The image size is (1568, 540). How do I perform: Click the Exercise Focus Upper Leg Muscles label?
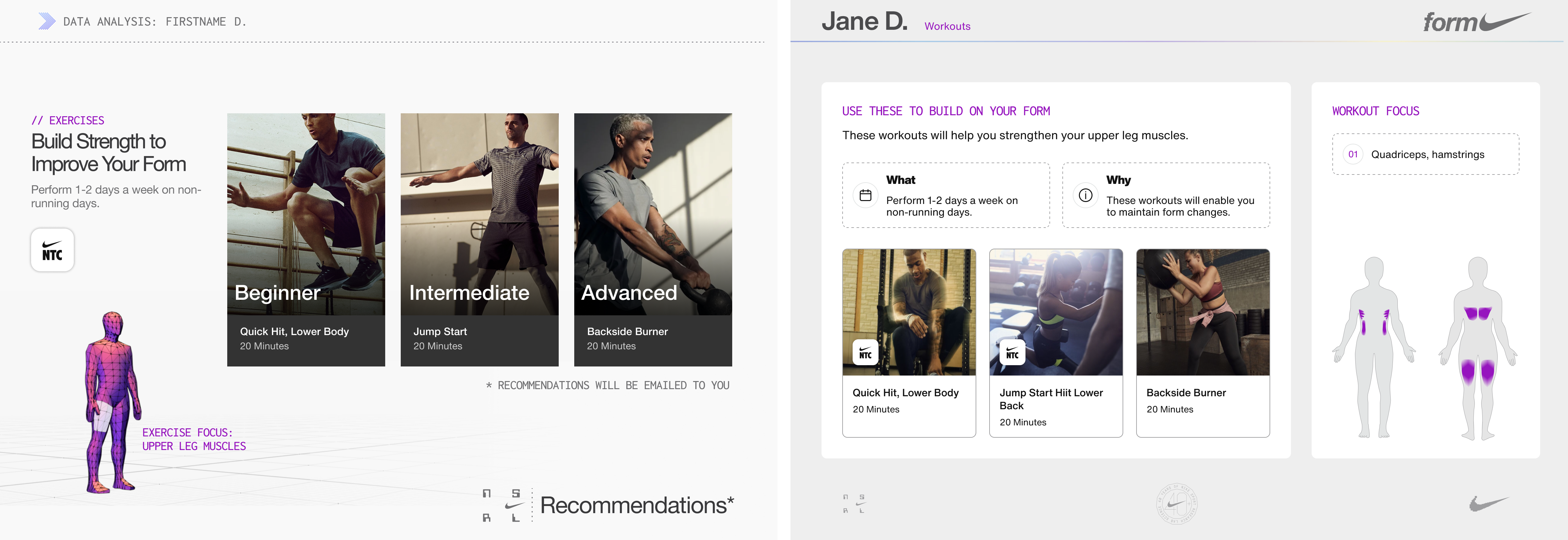coord(194,439)
